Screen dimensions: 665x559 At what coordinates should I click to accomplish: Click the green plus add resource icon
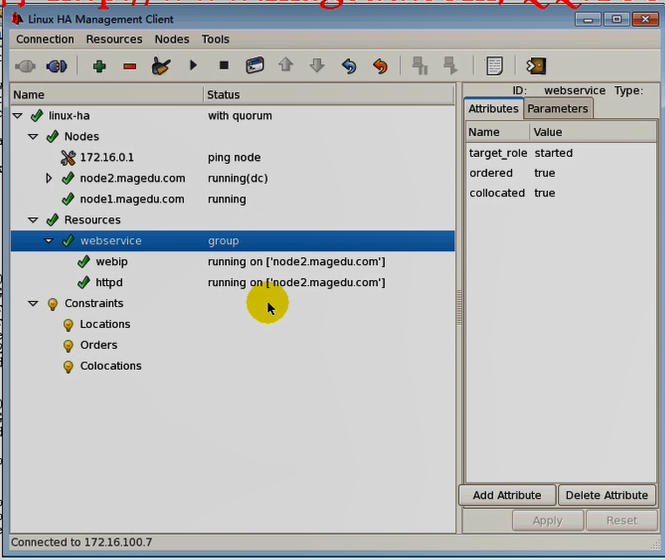coord(99,66)
